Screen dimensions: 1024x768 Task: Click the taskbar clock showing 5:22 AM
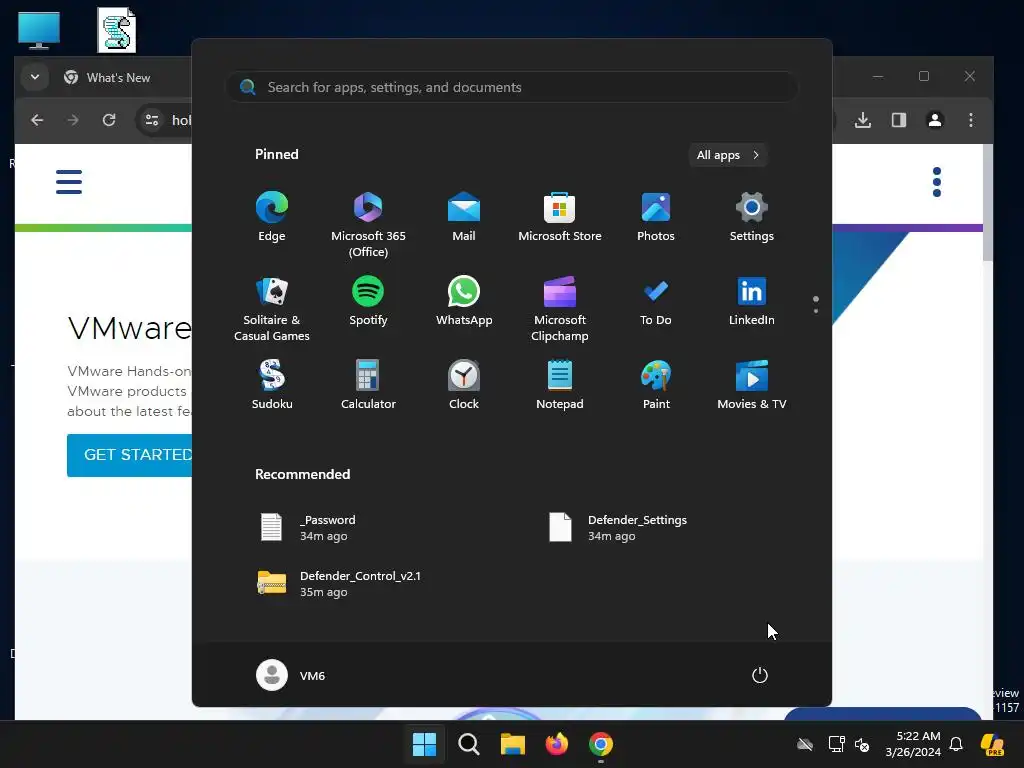pos(913,744)
